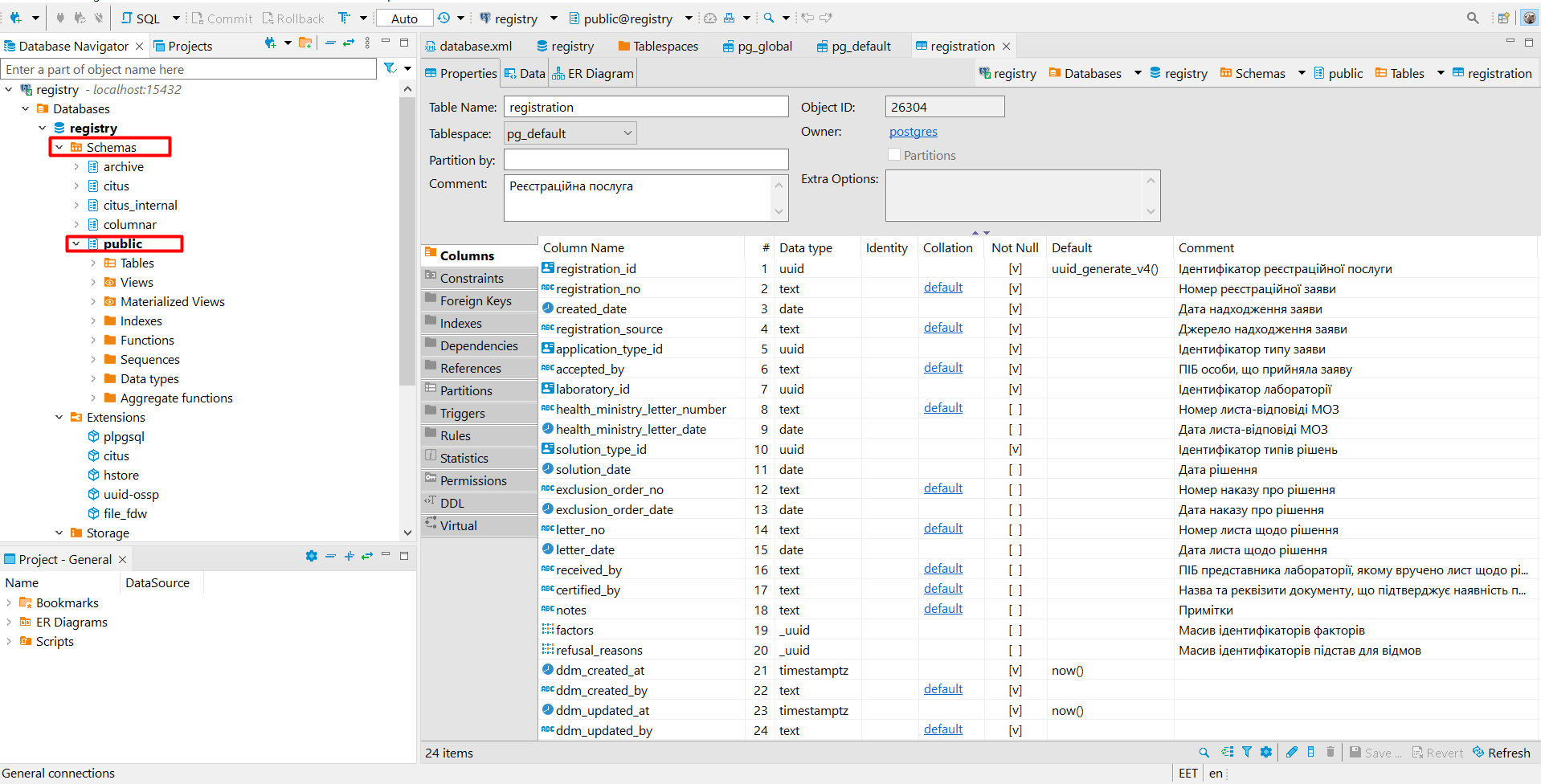This screenshot has height=784, width=1541.
Task: Click the New Connection plug icon in main toolbar
Action: [x=15, y=18]
